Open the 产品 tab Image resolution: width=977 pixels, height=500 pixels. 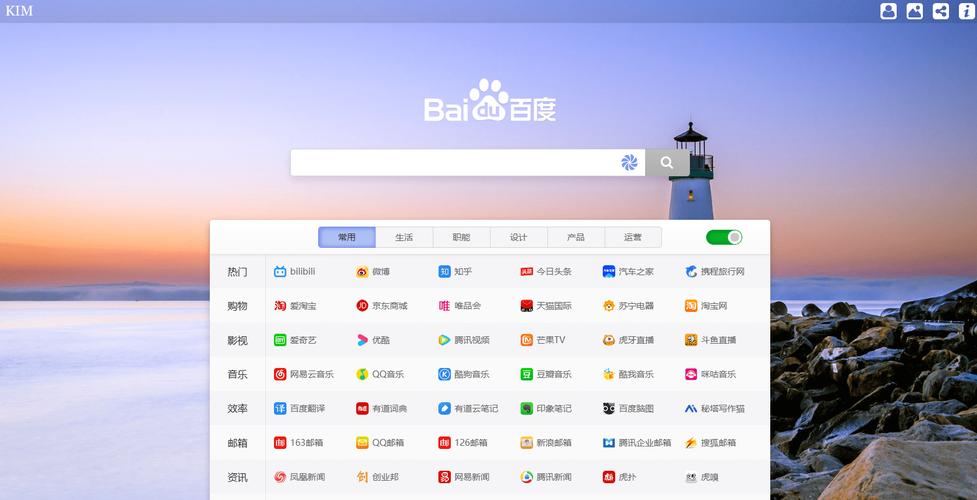pos(576,238)
